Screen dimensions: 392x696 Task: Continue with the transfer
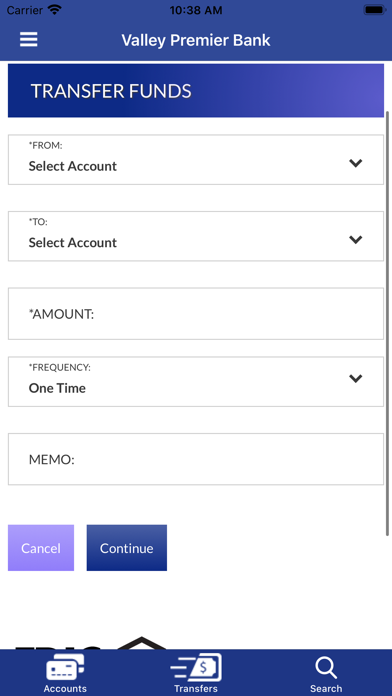[x=127, y=548]
